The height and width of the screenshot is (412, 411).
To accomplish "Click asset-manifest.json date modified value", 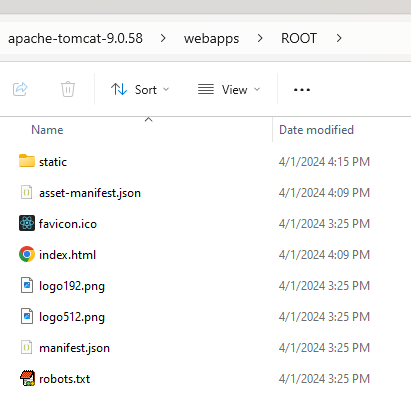I will pyautogui.click(x=324, y=193).
